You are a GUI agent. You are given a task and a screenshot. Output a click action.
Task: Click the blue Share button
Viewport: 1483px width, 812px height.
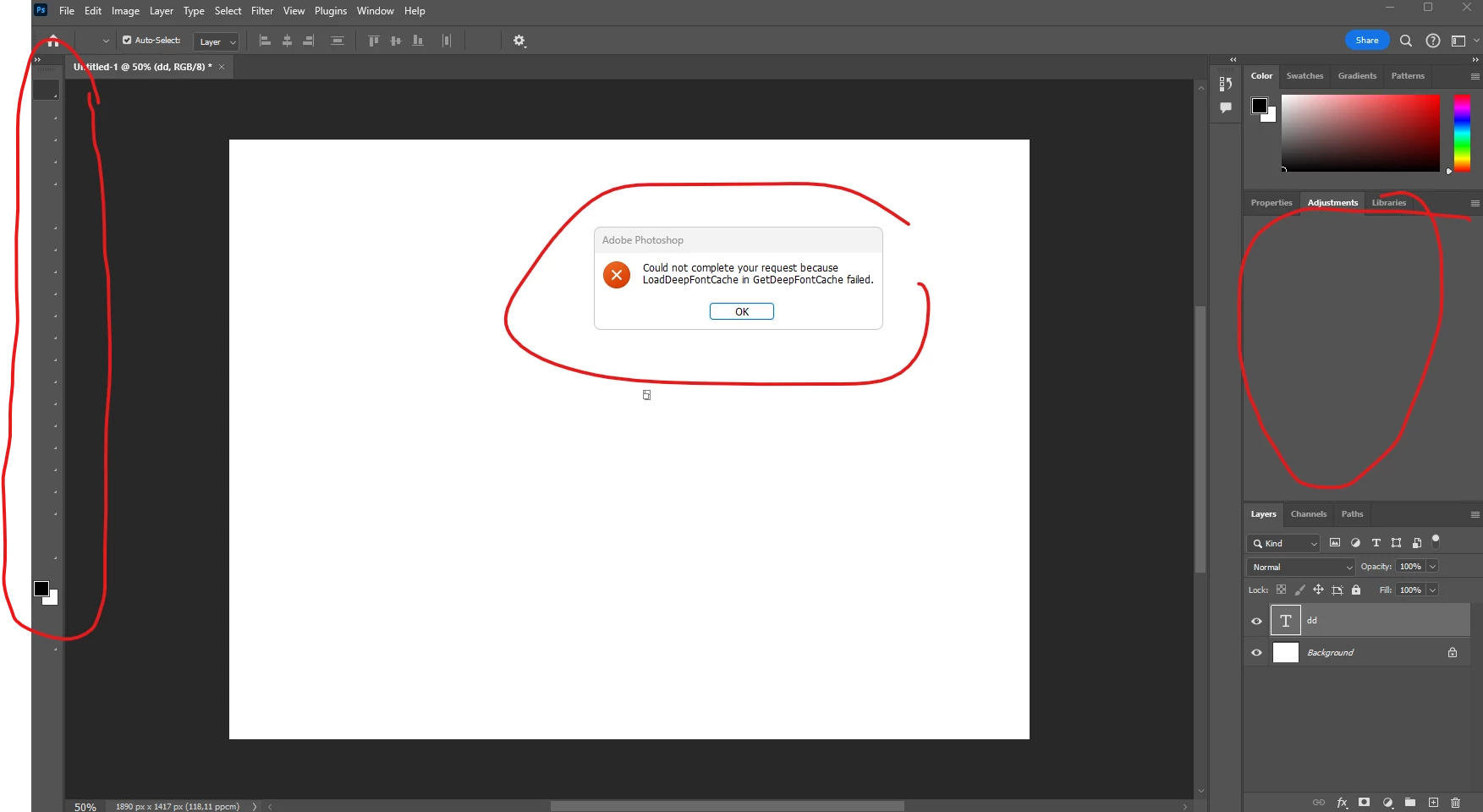[1367, 41]
